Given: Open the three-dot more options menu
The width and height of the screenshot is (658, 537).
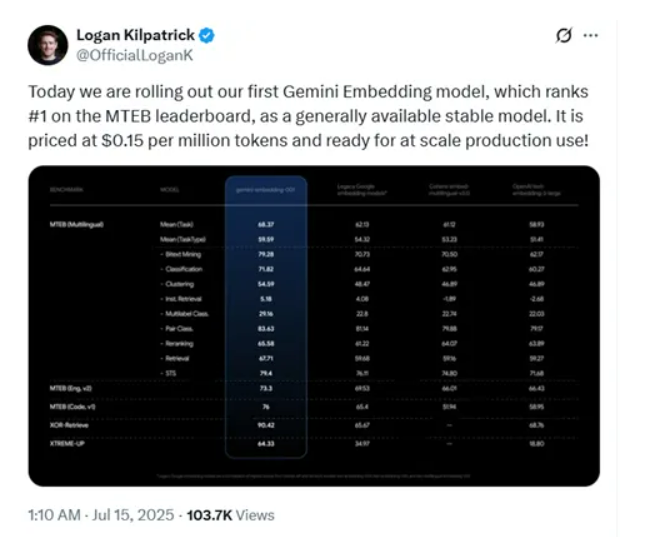Looking at the screenshot, I should (591, 36).
